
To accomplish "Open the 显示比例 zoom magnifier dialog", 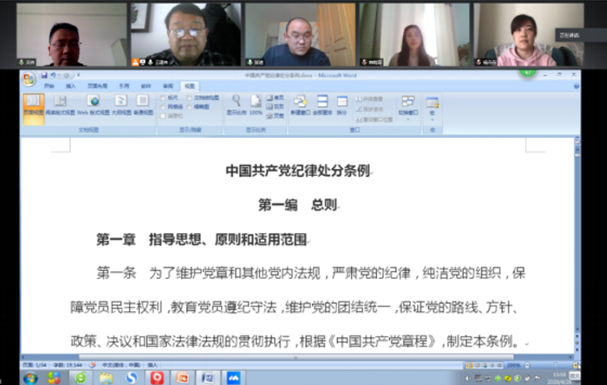I will coord(236,105).
